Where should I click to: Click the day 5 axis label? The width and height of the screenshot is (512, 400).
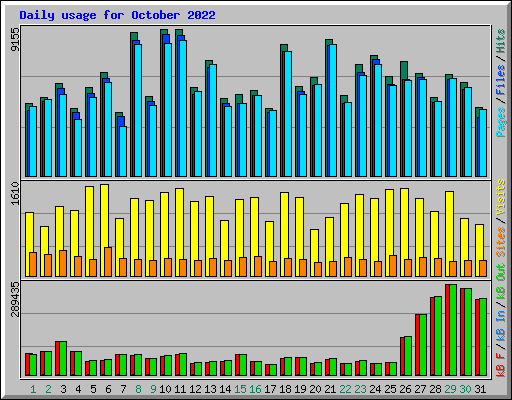(93, 389)
